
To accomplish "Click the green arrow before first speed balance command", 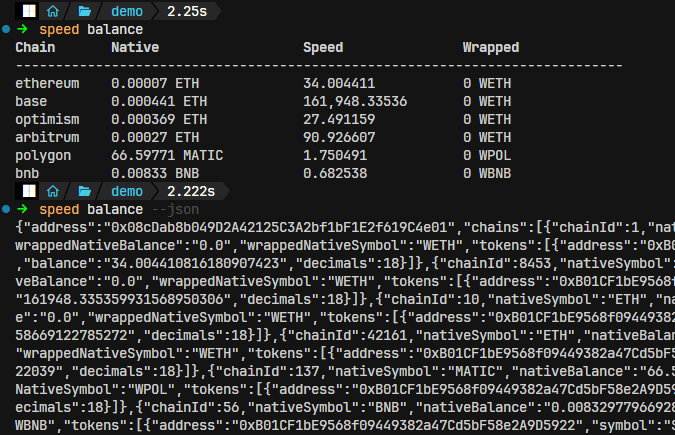I will (22, 29).
